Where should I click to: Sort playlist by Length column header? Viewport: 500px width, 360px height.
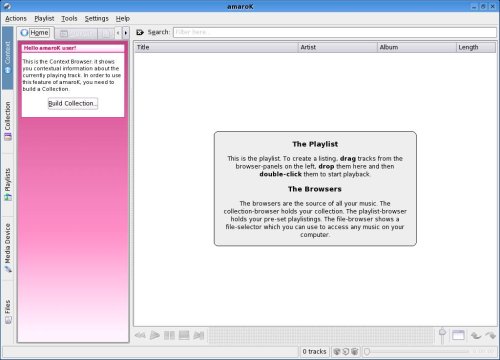[x=476, y=47]
